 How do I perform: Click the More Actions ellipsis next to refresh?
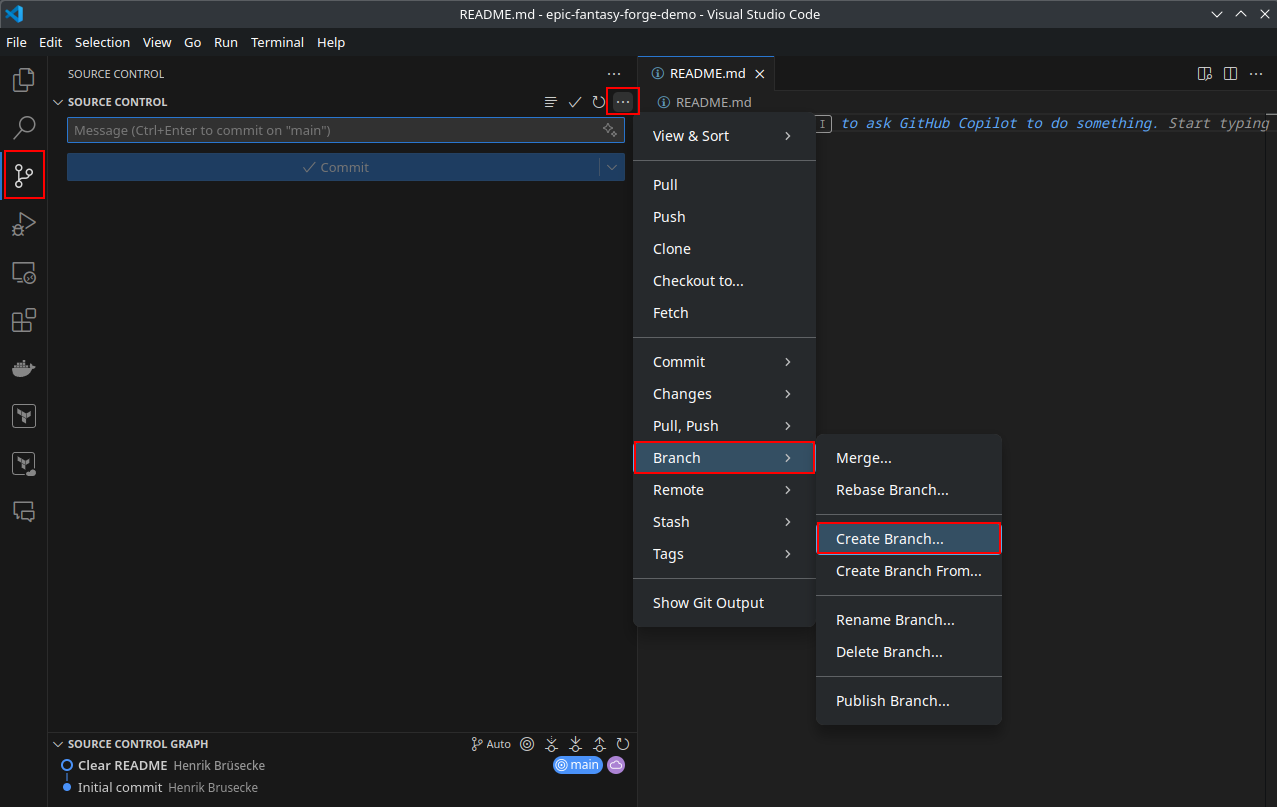[623, 102]
